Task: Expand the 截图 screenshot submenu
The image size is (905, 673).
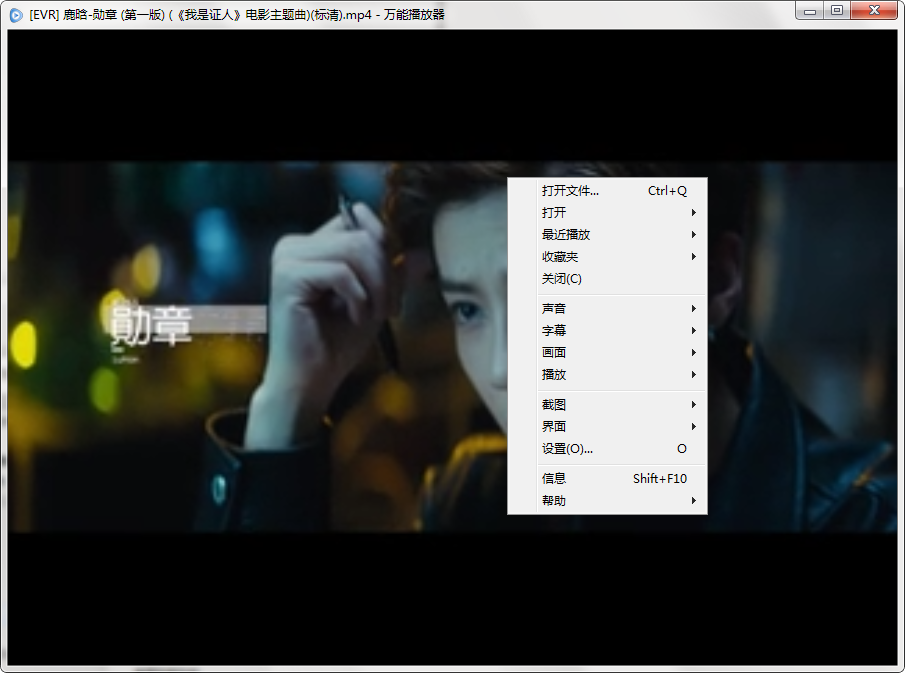Action: (552, 404)
